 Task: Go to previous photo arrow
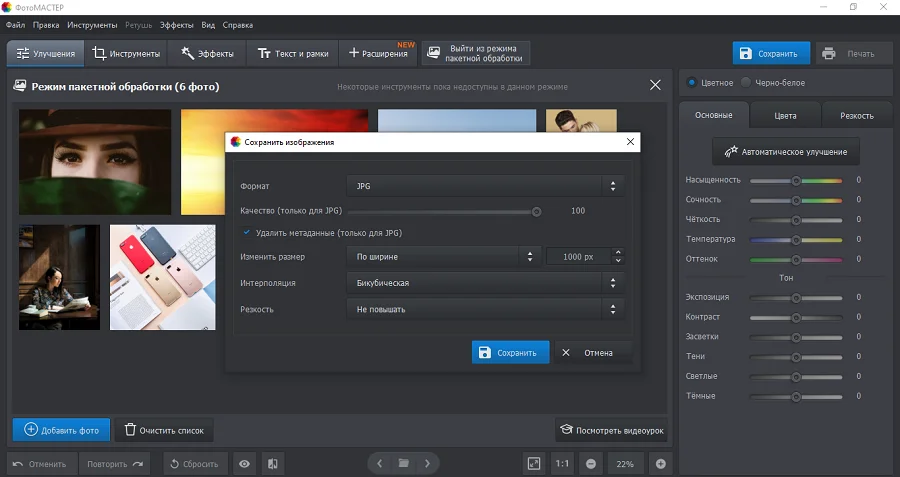tap(379, 464)
